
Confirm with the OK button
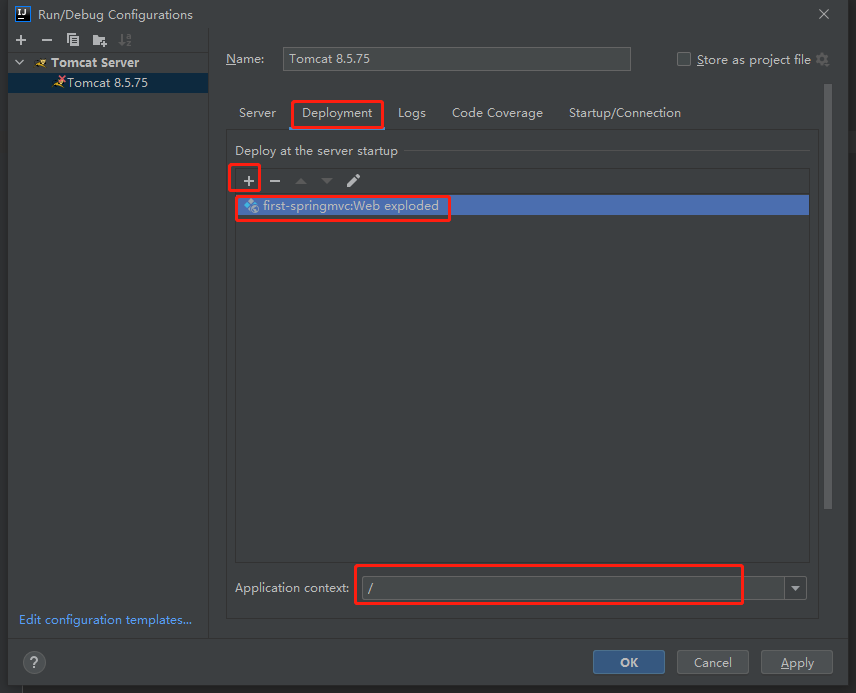629,662
